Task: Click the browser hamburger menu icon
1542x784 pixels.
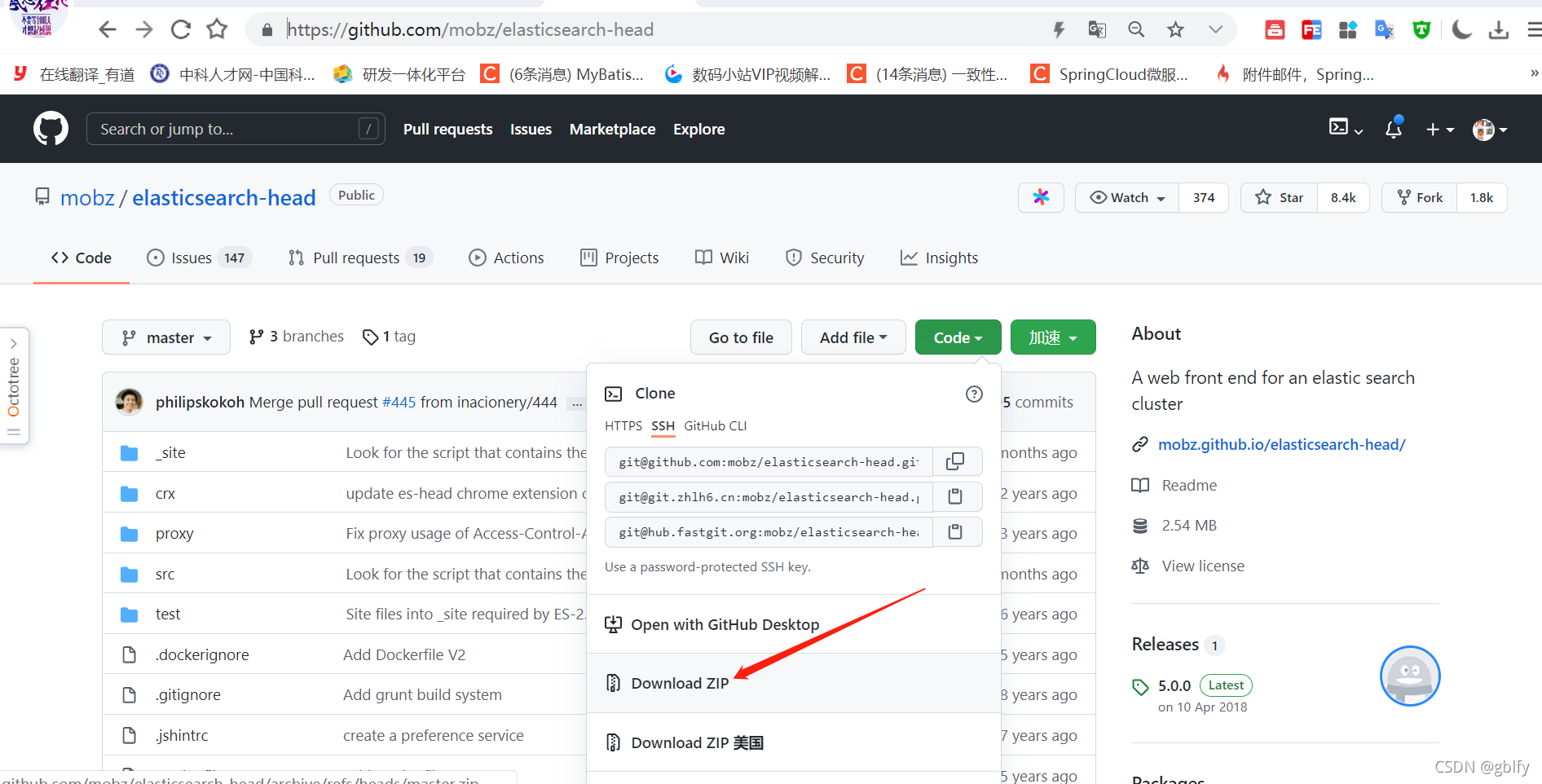Action: click(x=1534, y=30)
